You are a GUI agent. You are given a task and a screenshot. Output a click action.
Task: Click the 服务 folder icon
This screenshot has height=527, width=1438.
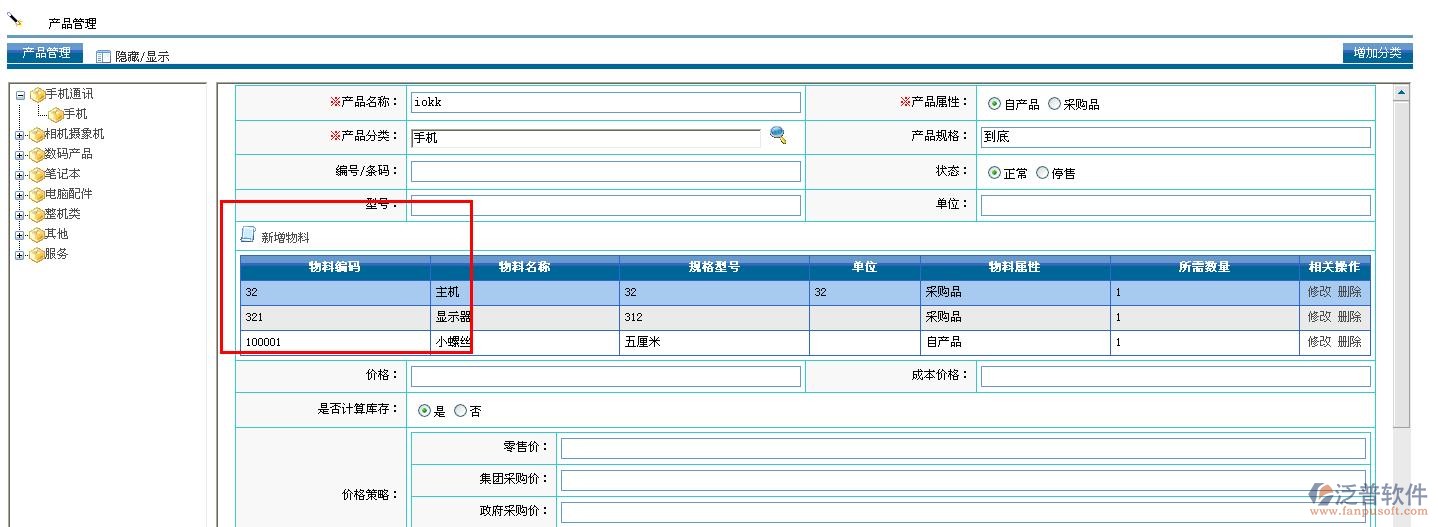coord(37,254)
